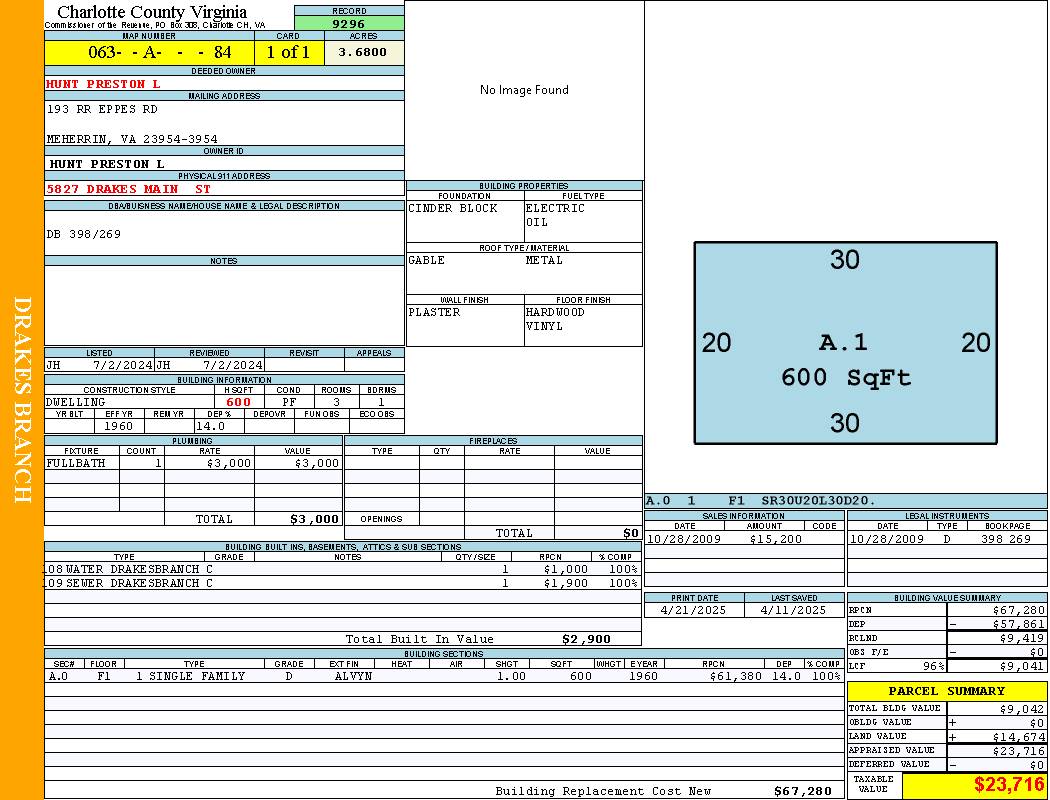Select the yellow map number field
Viewport: 1050px width, 800px height.
pyautogui.click(x=149, y=52)
